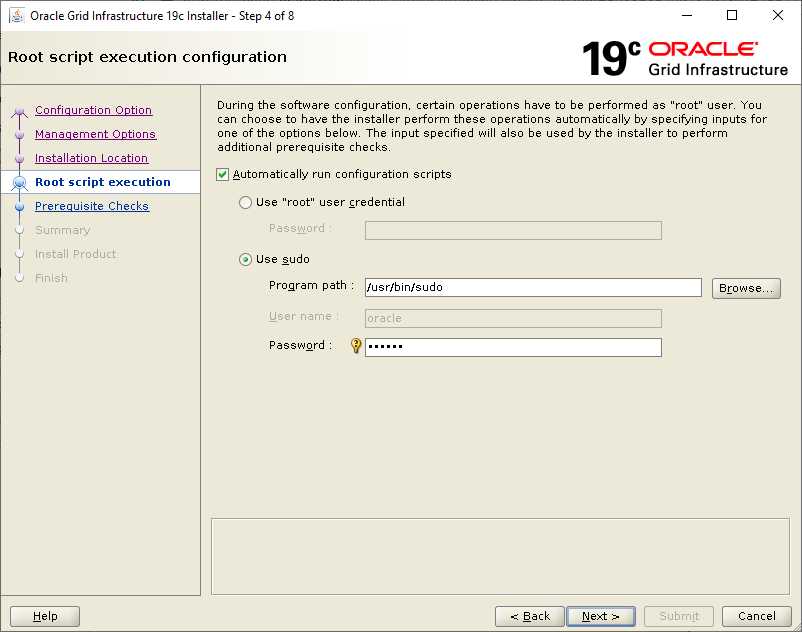Image resolution: width=802 pixels, height=632 pixels.
Task: Select the Use sudo radio button
Action: [x=246, y=259]
